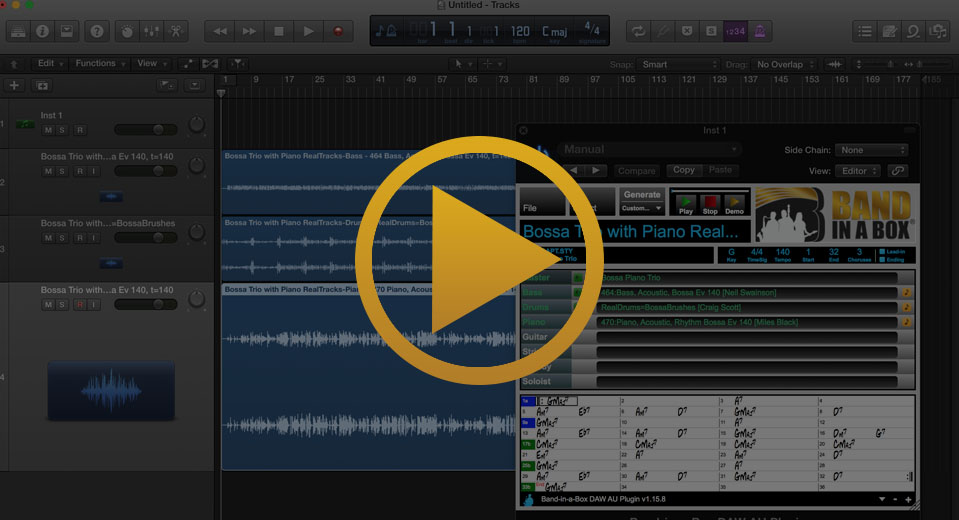Click the red Record button
Viewport: 959px width, 520px height.
click(x=338, y=31)
